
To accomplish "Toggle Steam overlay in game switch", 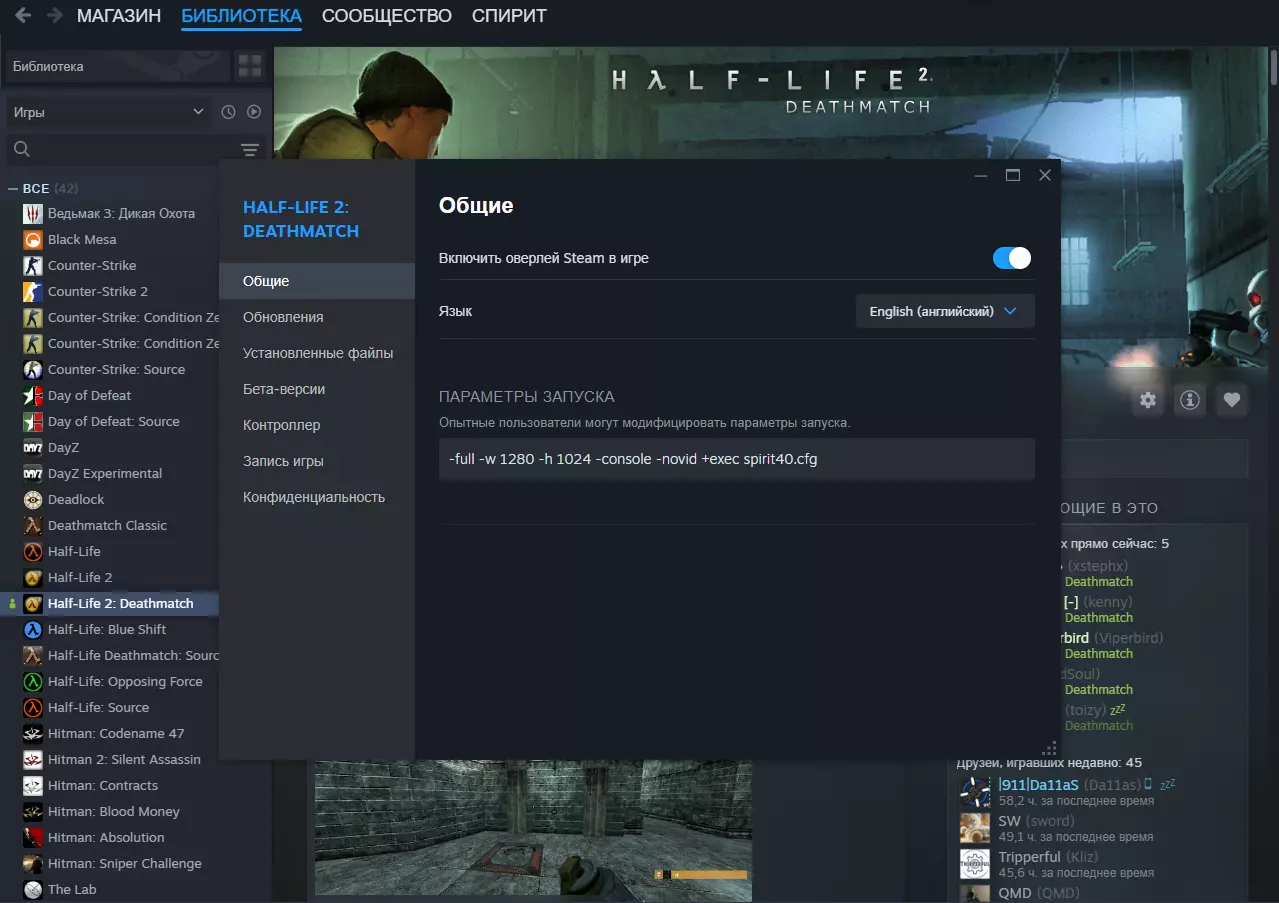I will (1012, 258).
